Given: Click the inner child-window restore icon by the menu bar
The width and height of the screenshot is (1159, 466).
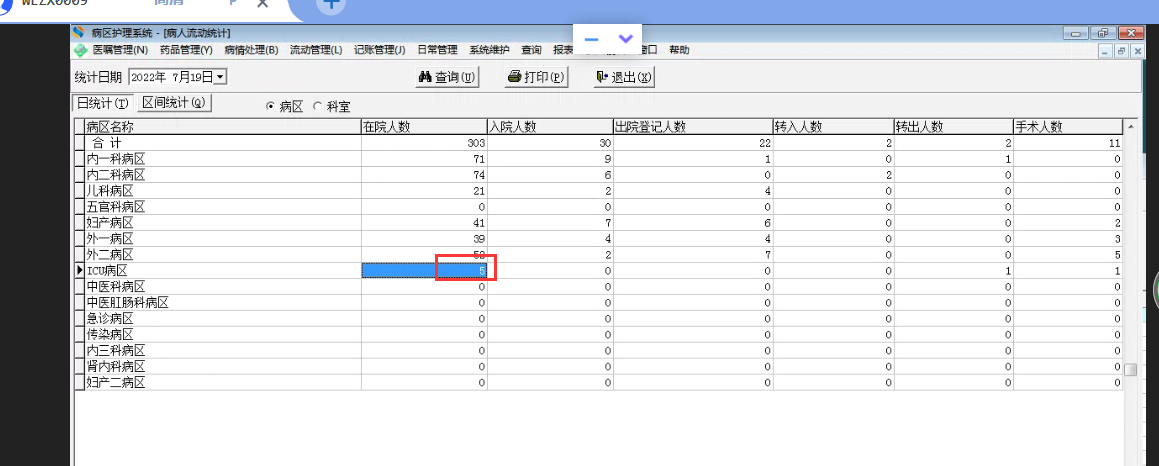Looking at the screenshot, I should (x=1121, y=51).
